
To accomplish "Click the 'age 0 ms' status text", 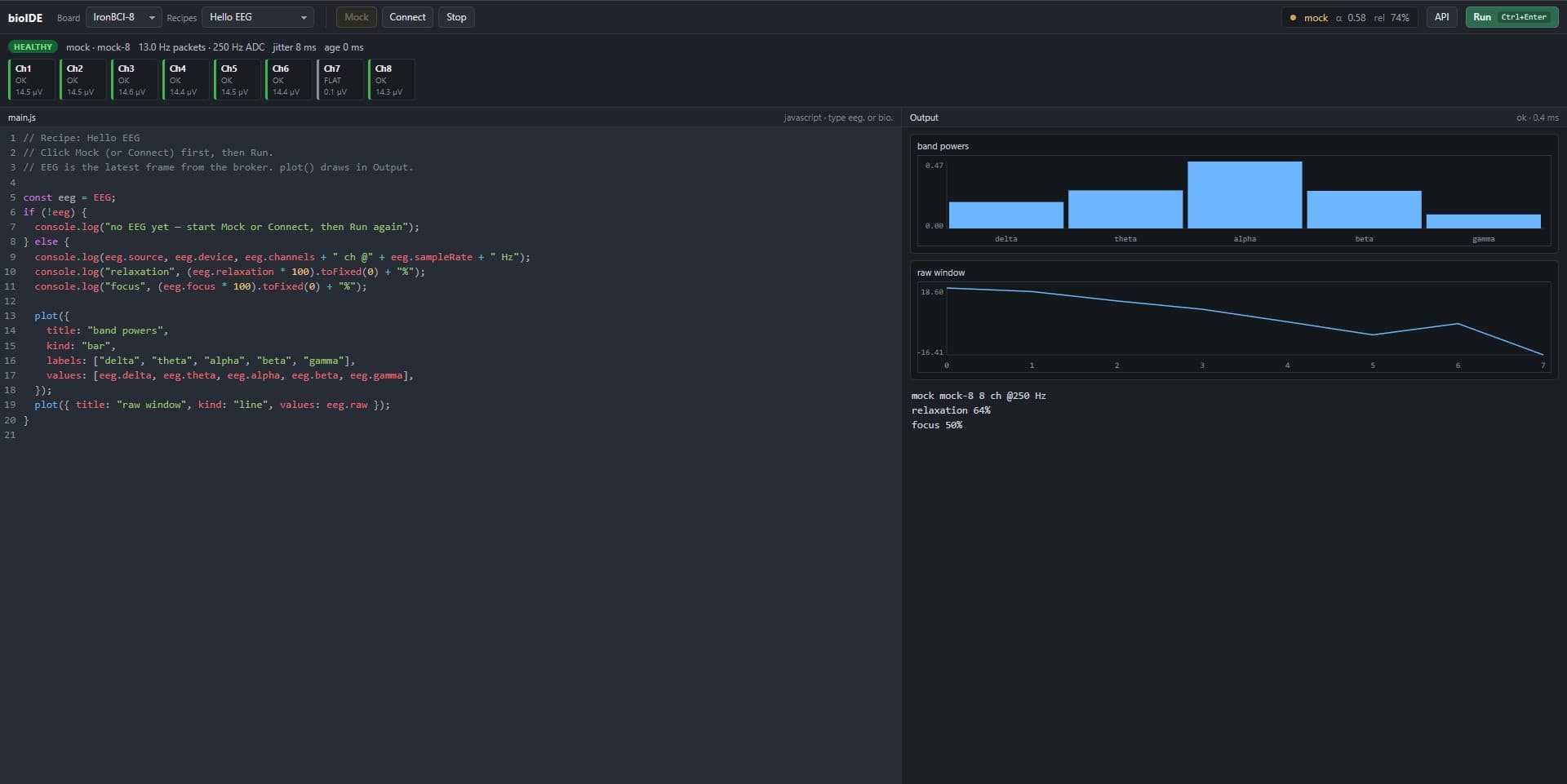I will click(344, 47).
